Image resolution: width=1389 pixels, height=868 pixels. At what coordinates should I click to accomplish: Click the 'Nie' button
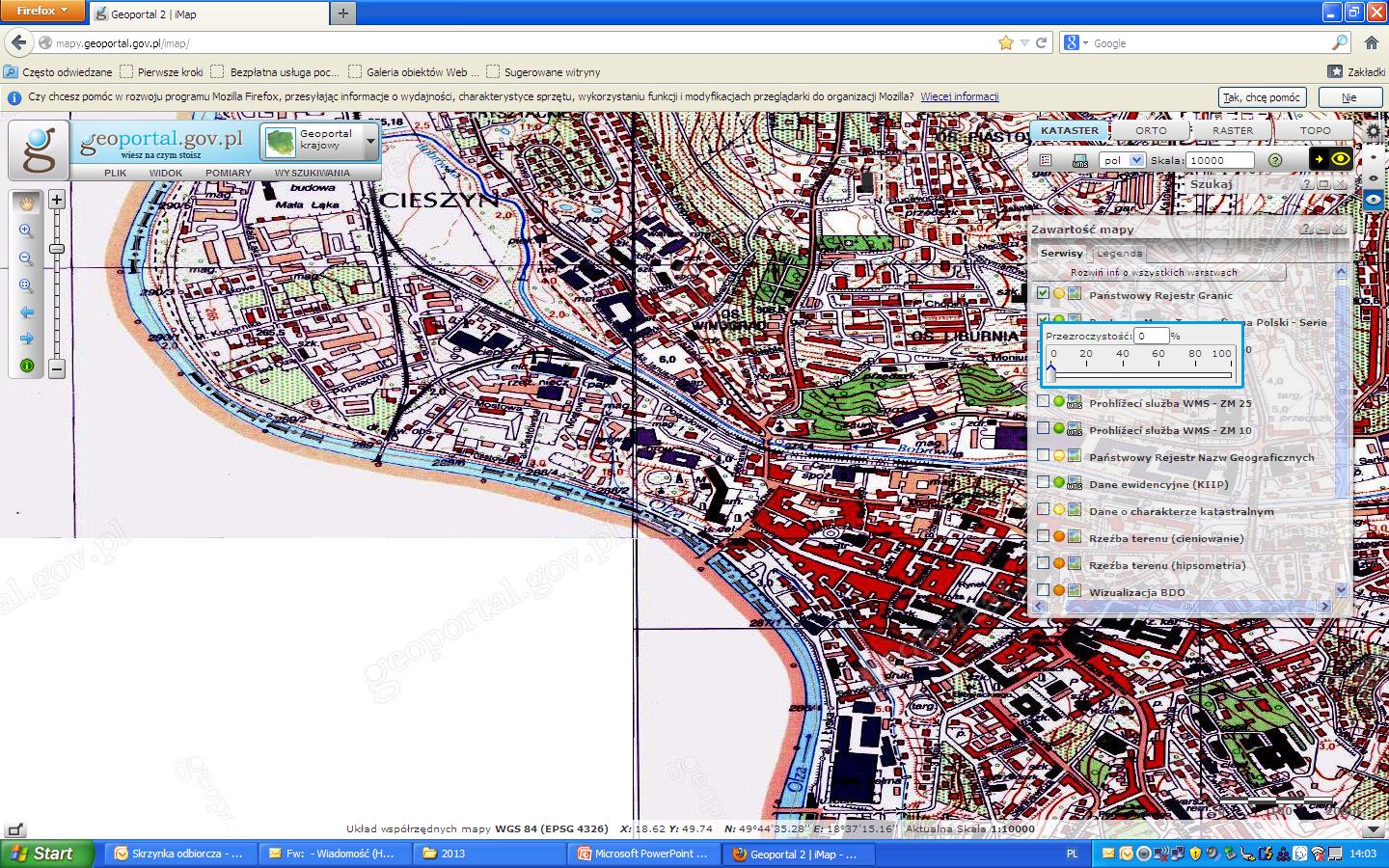click(x=1348, y=97)
